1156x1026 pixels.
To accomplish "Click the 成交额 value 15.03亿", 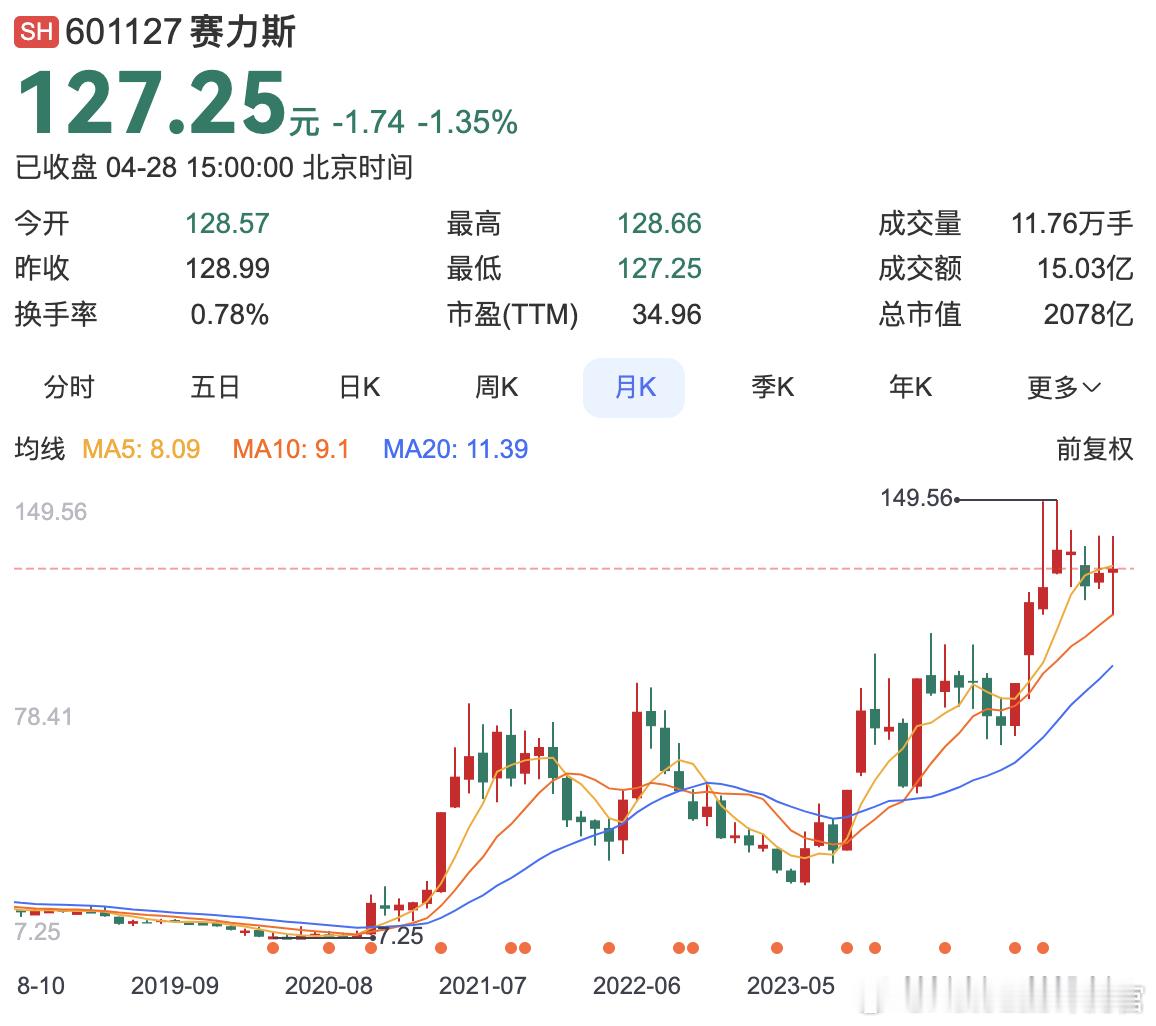I will [1085, 269].
